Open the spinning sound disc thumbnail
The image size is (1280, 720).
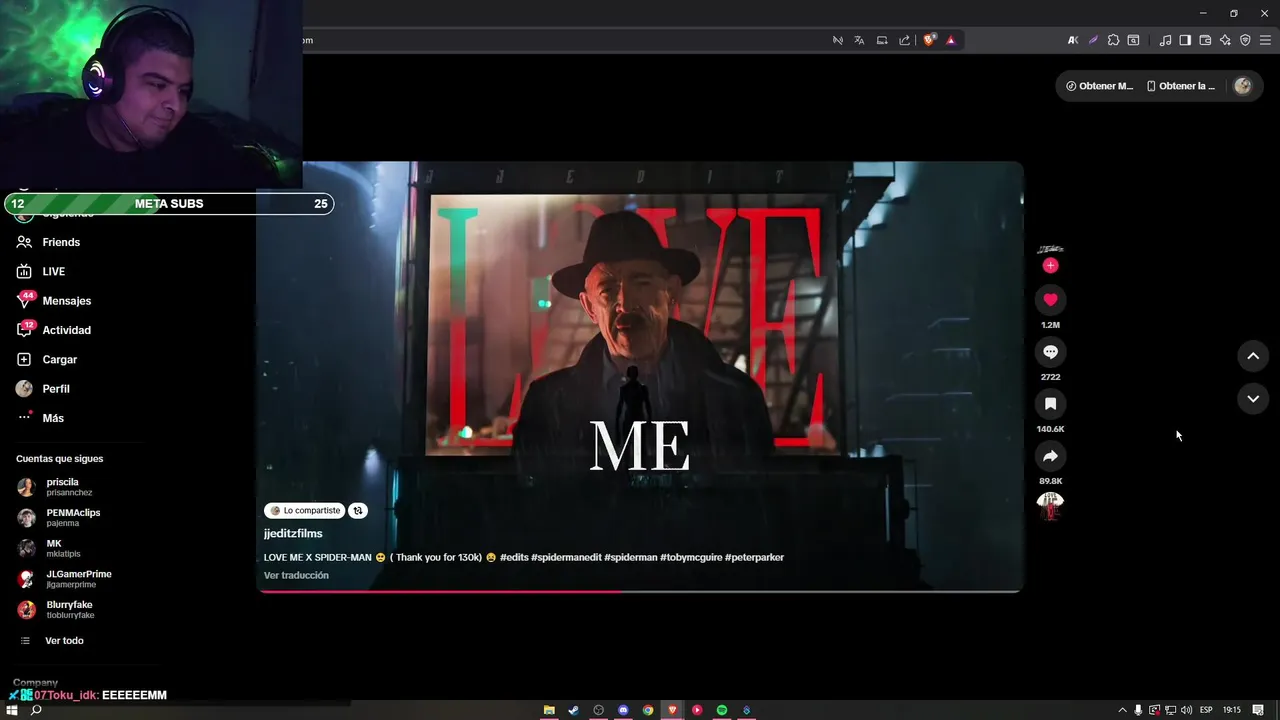click(x=1050, y=506)
